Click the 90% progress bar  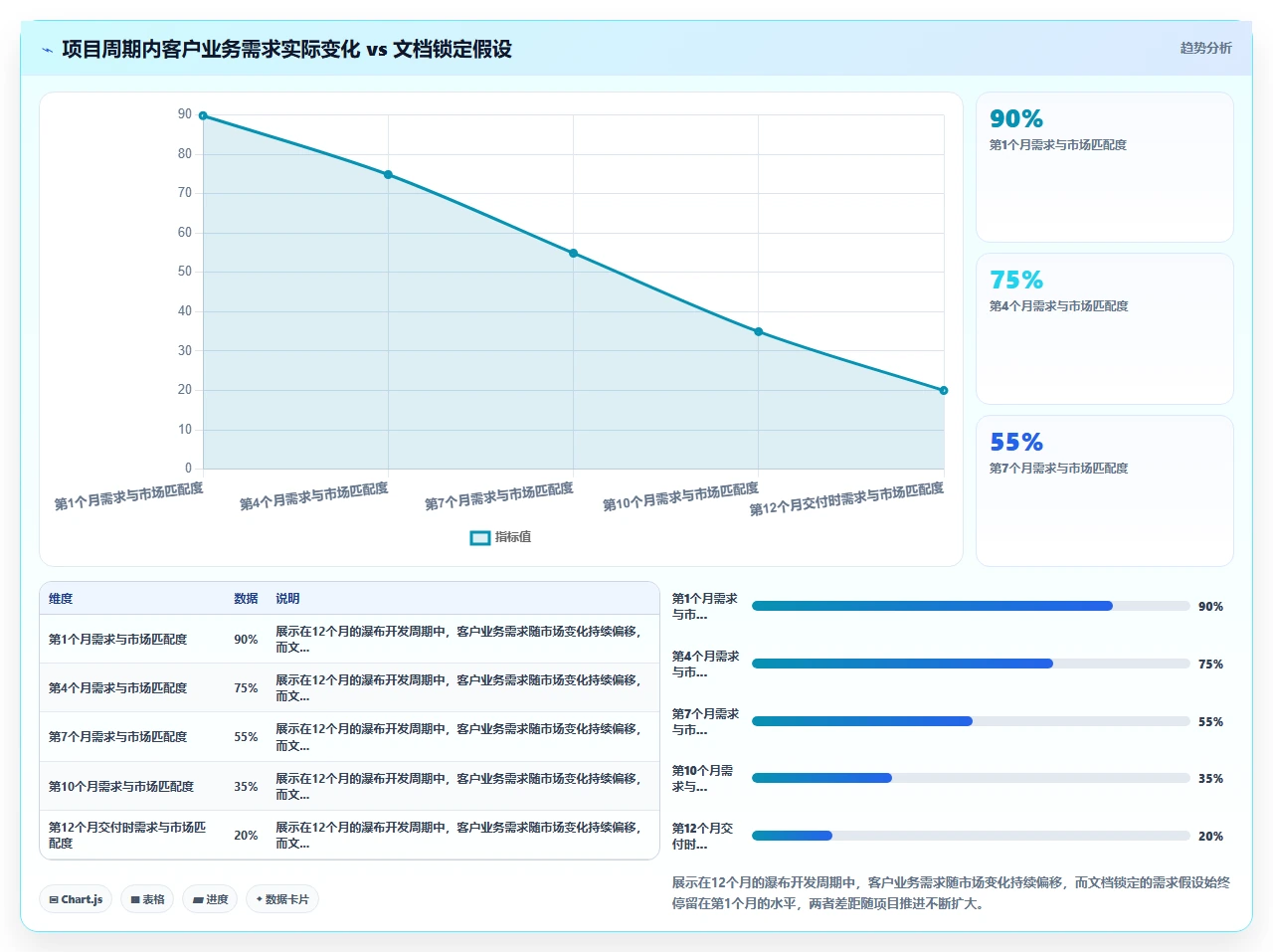pyautogui.click(x=971, y=606)
